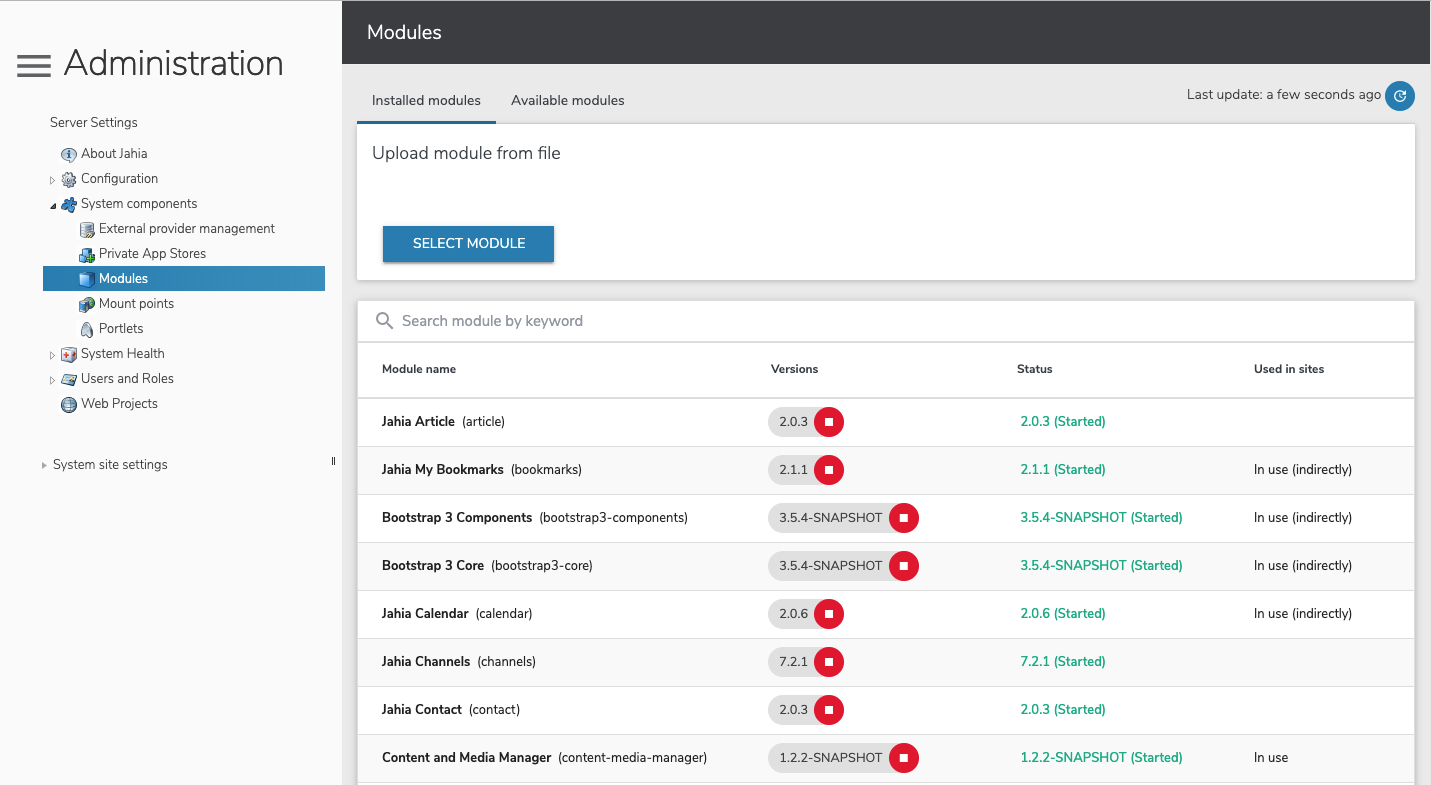Select the Configuration gear icon
The height and width of the screenshot is (785, 1431).
pyautogui.click(x=68, y=178)
